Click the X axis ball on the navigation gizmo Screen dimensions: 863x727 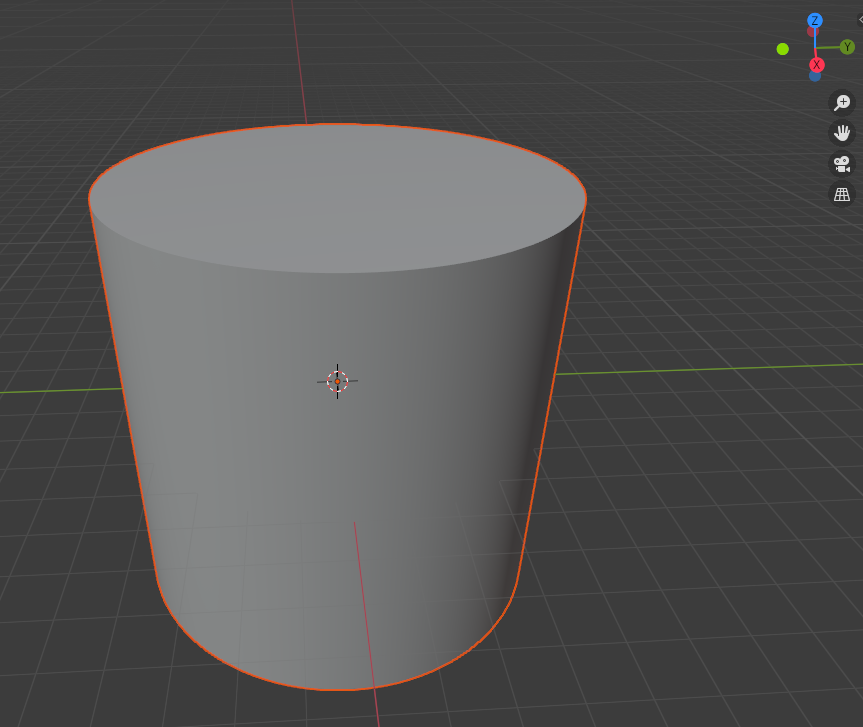point(817,64)
